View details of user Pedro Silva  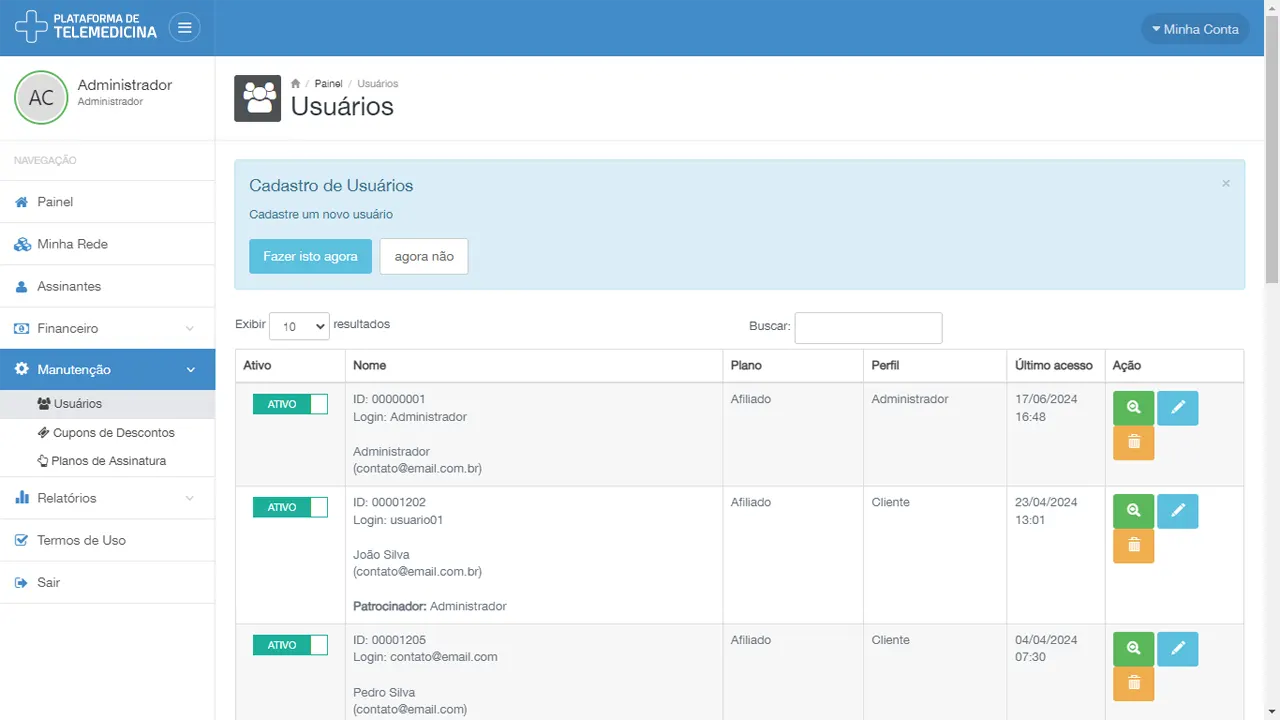point(1133,649)
